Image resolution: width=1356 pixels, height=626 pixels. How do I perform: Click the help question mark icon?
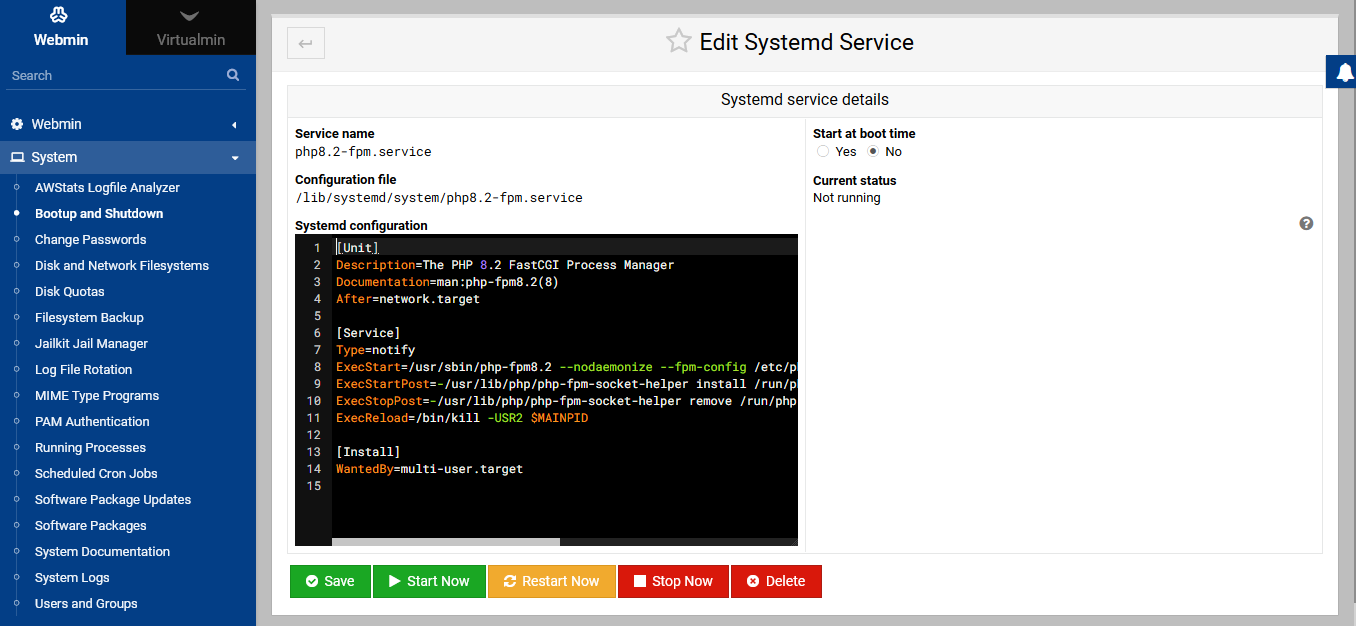click(1306, 223)
